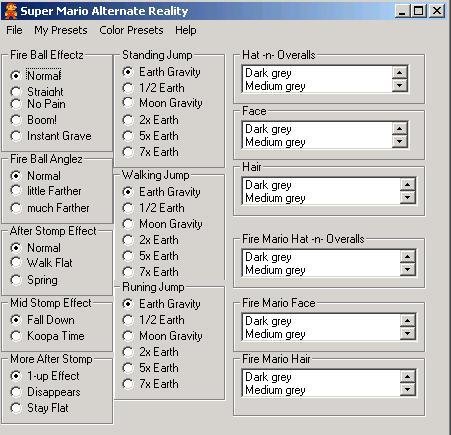Maximize the Super Mario Alternate Reality window
Viewport: 451px width, 435px height.
(x=418, y=11)
